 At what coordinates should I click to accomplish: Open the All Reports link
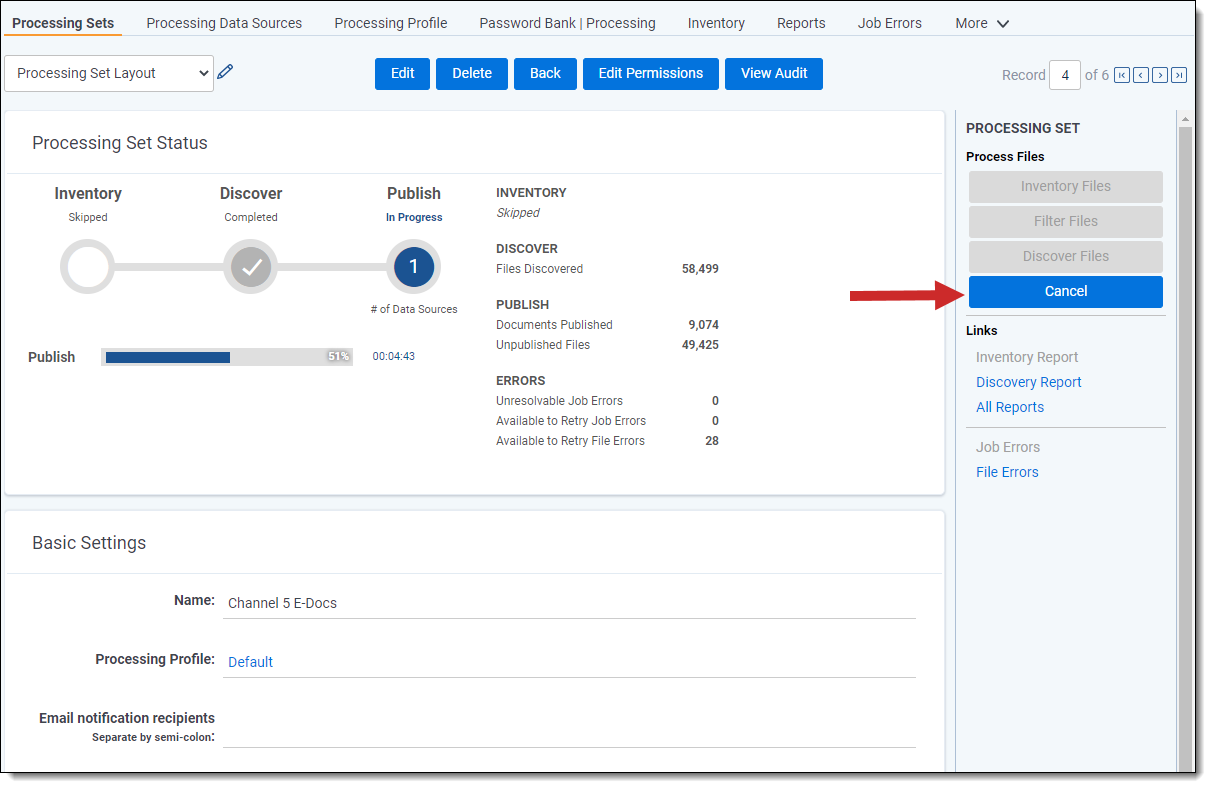1010,407
